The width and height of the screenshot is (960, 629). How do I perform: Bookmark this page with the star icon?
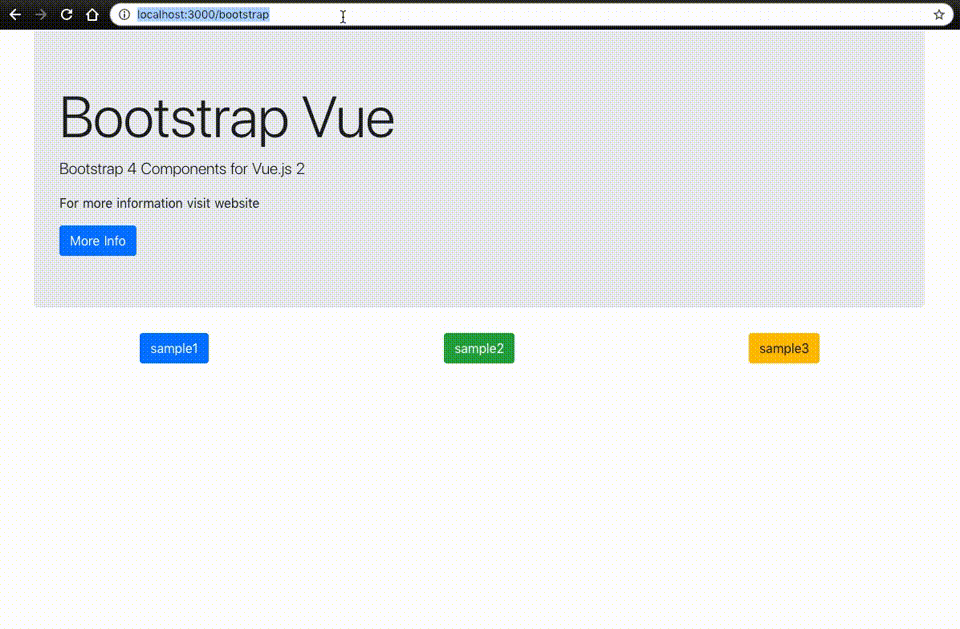pos(939,14)
